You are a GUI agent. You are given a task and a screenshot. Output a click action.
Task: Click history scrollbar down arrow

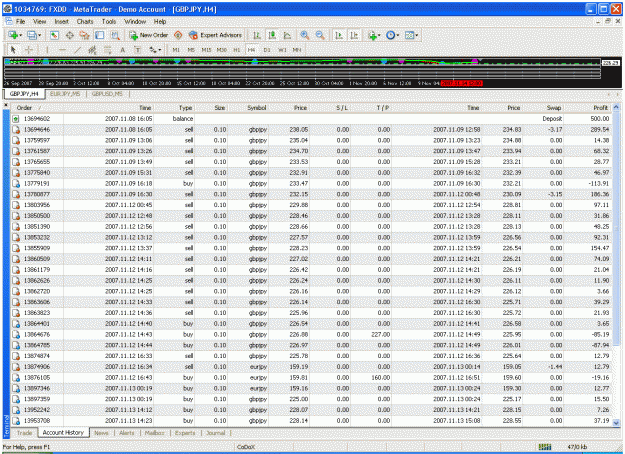(x=616, y=423)
